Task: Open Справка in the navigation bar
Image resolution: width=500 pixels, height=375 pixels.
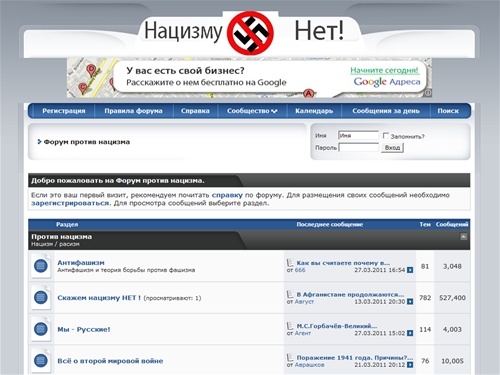Action: pyautogui.click(x=195, y=111)
